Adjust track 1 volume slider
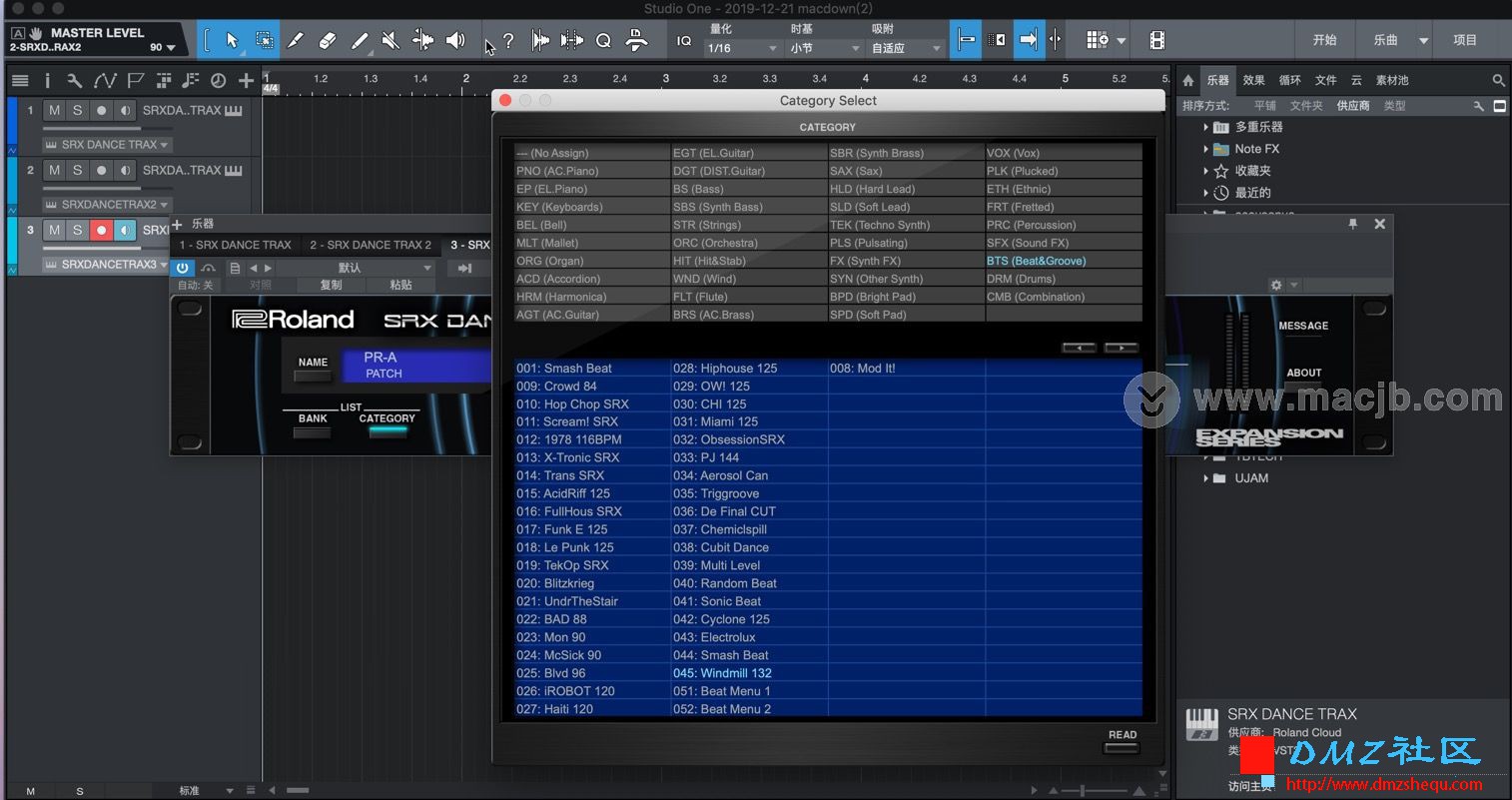Viewport: 1512px width, 800px height. pos(106,128)
